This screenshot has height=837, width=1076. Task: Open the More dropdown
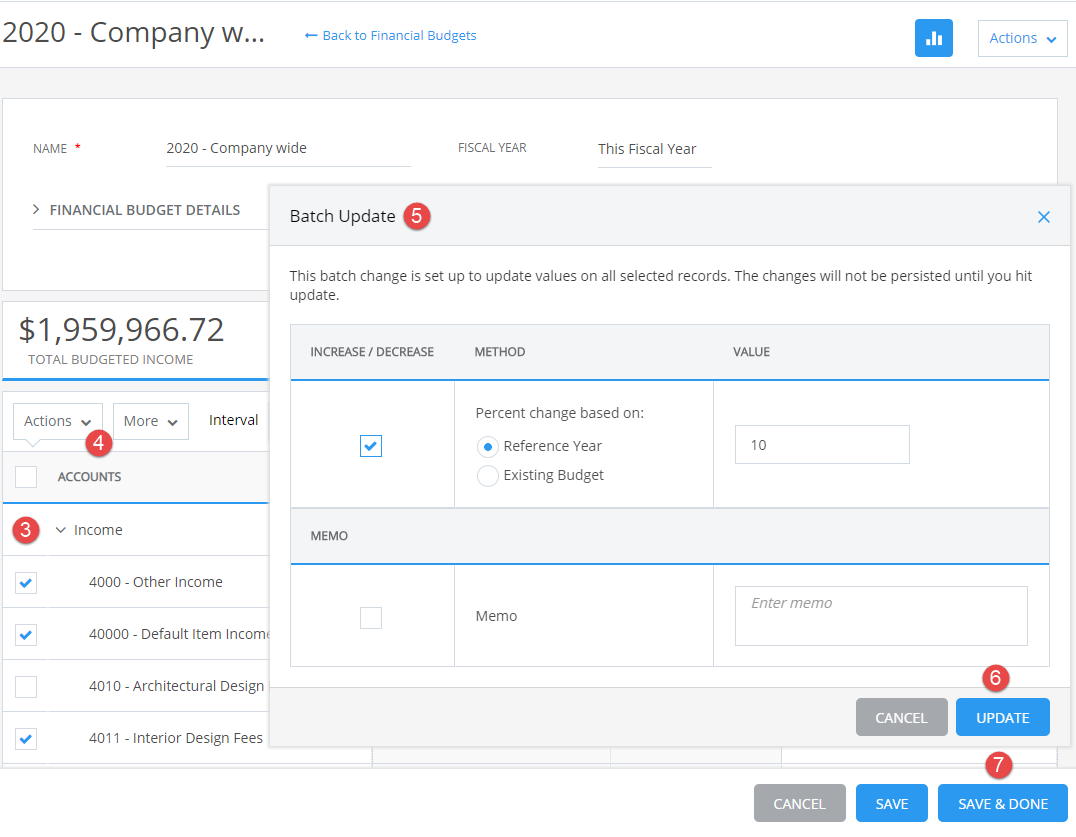(150, 421)
